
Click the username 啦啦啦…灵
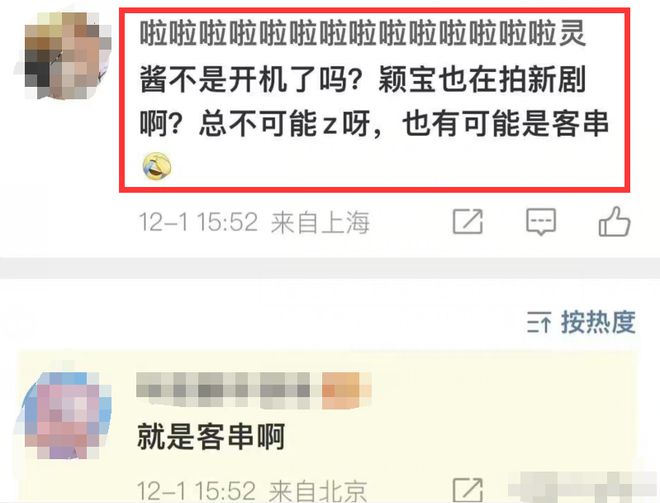(x=362, y=34)
